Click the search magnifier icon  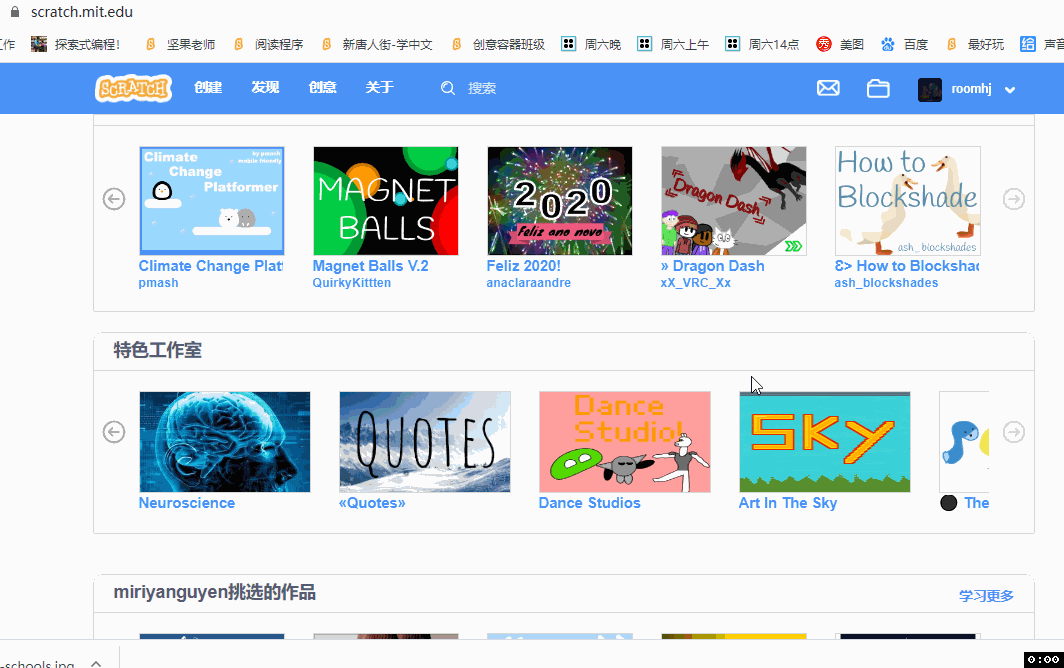click(448, 88)
